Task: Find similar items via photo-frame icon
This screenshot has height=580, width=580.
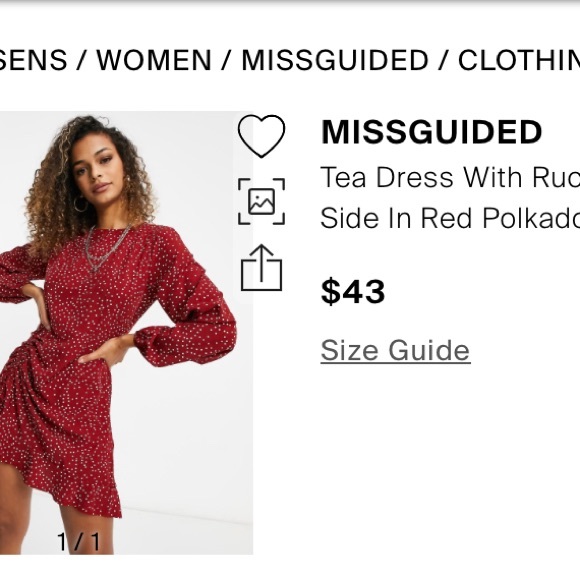Action: 262,201
